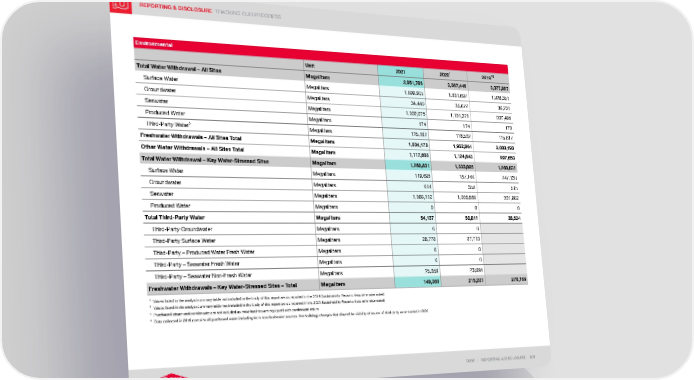Select the Third-Party – Seawater Non-Fresh Water row
This screenshot has width=694, height=380.
[337, 273]
